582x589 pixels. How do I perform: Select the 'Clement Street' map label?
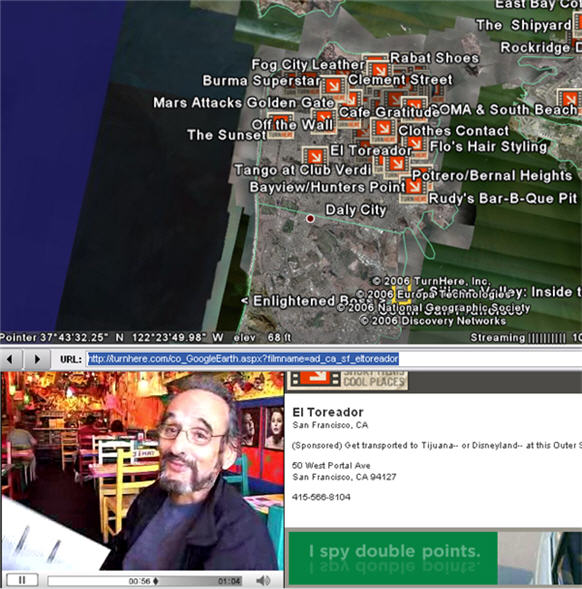tap(401, 80)
